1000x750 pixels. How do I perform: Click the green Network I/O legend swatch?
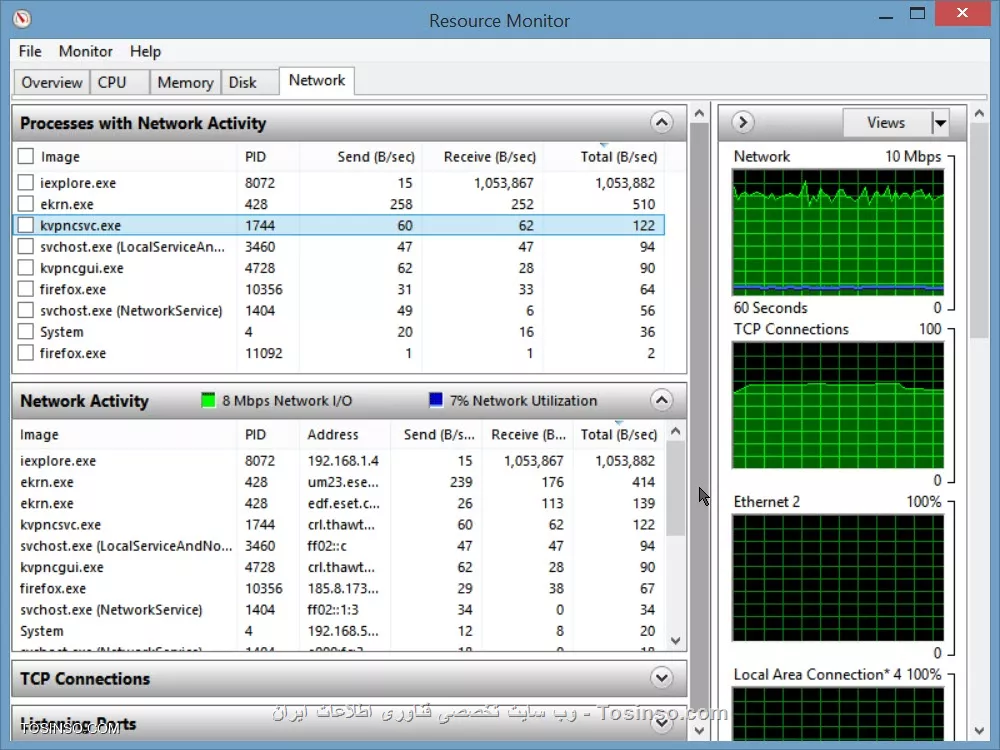(208, 401)
